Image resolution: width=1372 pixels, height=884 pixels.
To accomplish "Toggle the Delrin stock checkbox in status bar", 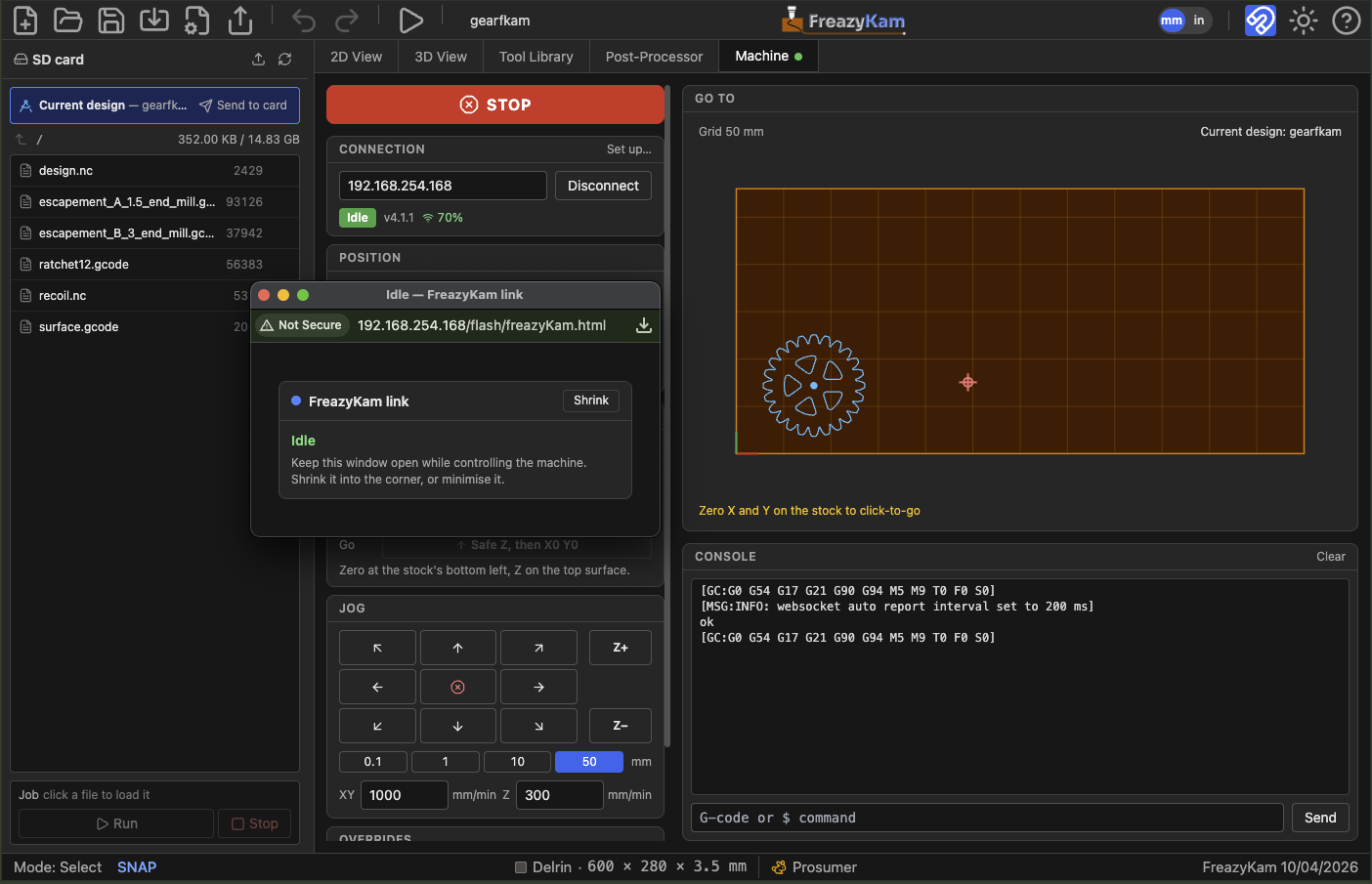I will (x=521, y=867).
